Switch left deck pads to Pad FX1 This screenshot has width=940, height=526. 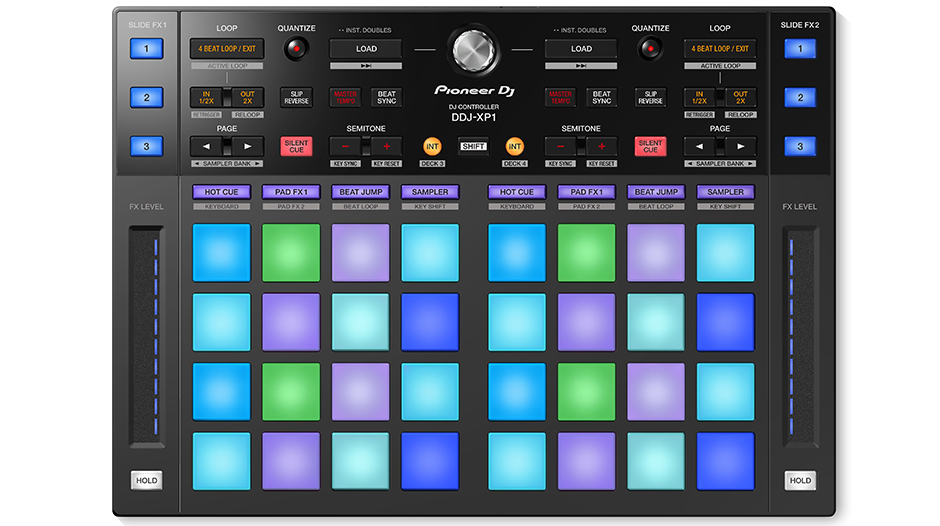tap(291, 192)
